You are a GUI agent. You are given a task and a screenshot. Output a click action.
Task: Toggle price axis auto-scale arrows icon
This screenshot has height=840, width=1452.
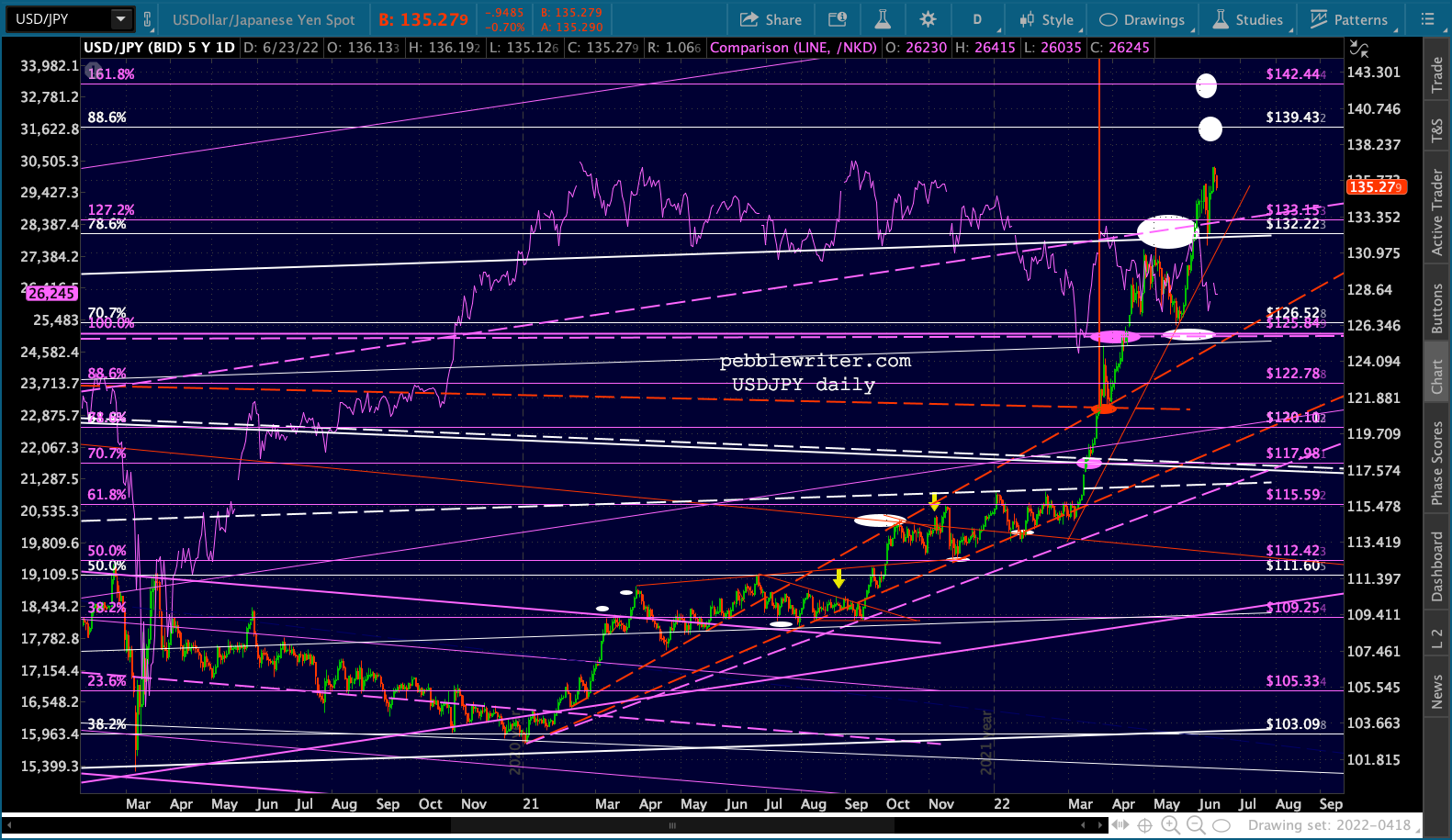(x=1358, y=49)
